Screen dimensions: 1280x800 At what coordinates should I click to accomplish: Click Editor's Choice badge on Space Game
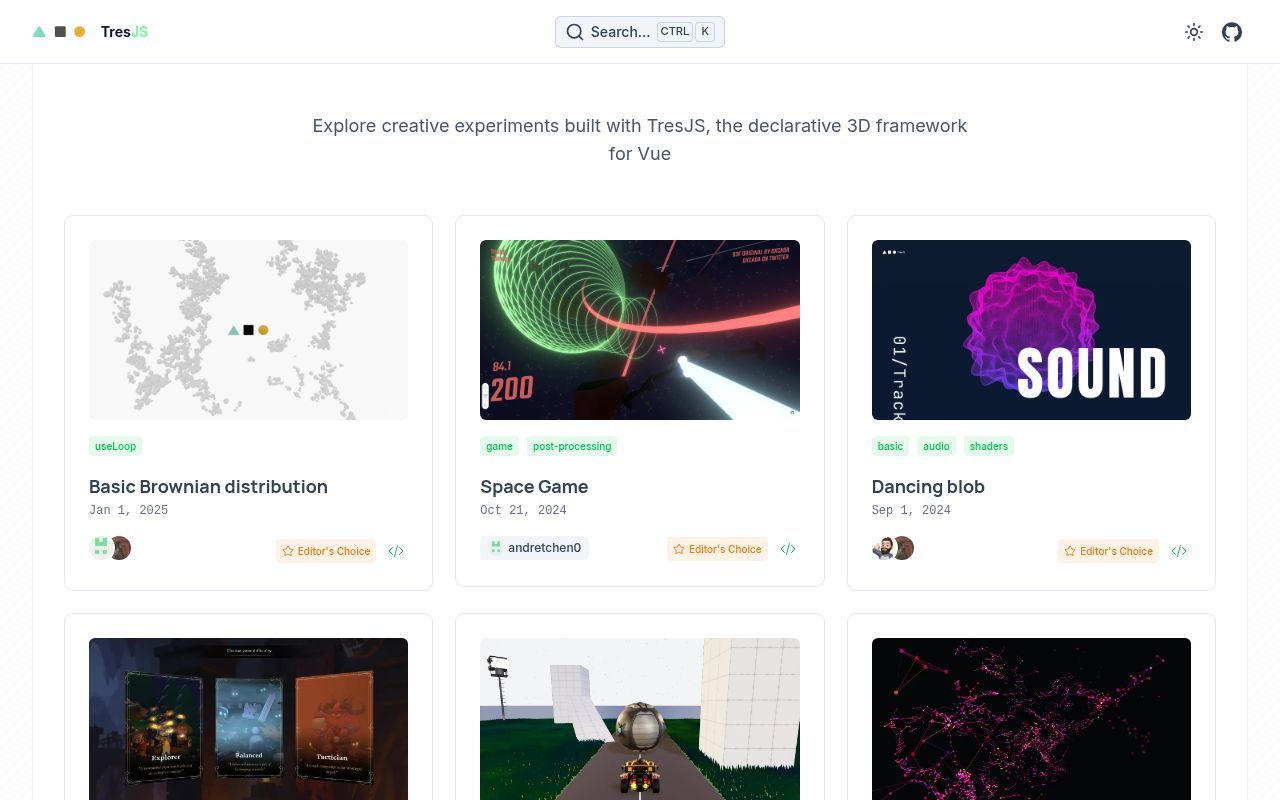[717, 549]
